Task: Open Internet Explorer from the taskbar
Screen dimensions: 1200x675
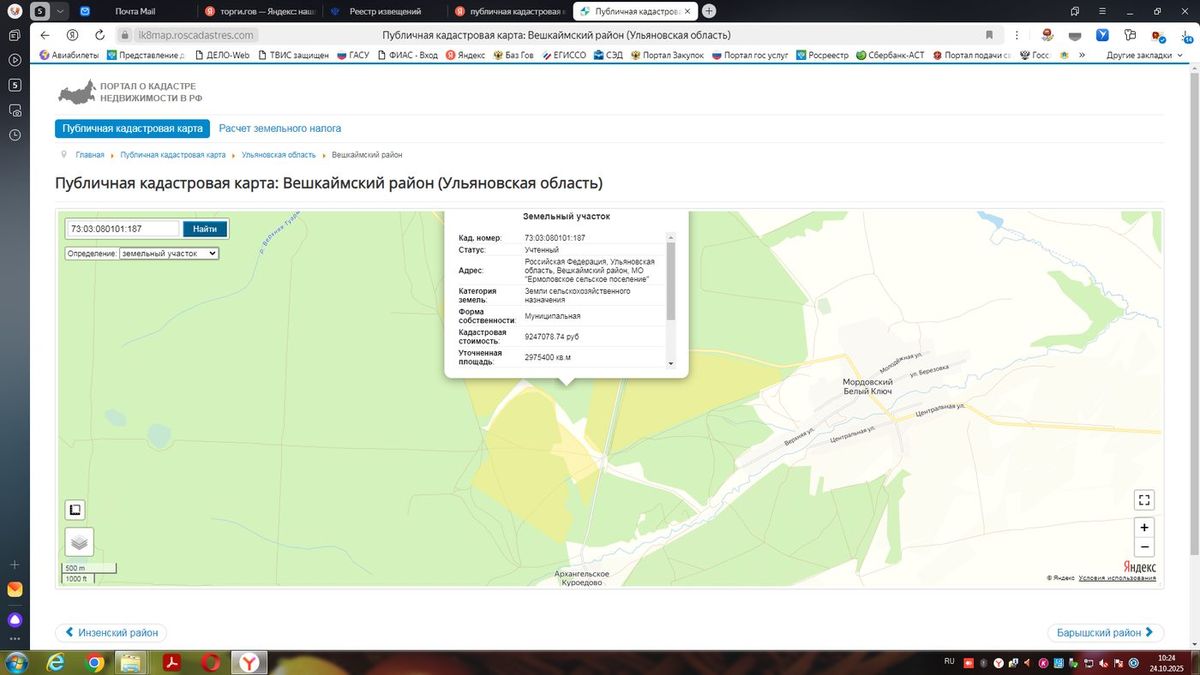Action: tap(56, 662)
